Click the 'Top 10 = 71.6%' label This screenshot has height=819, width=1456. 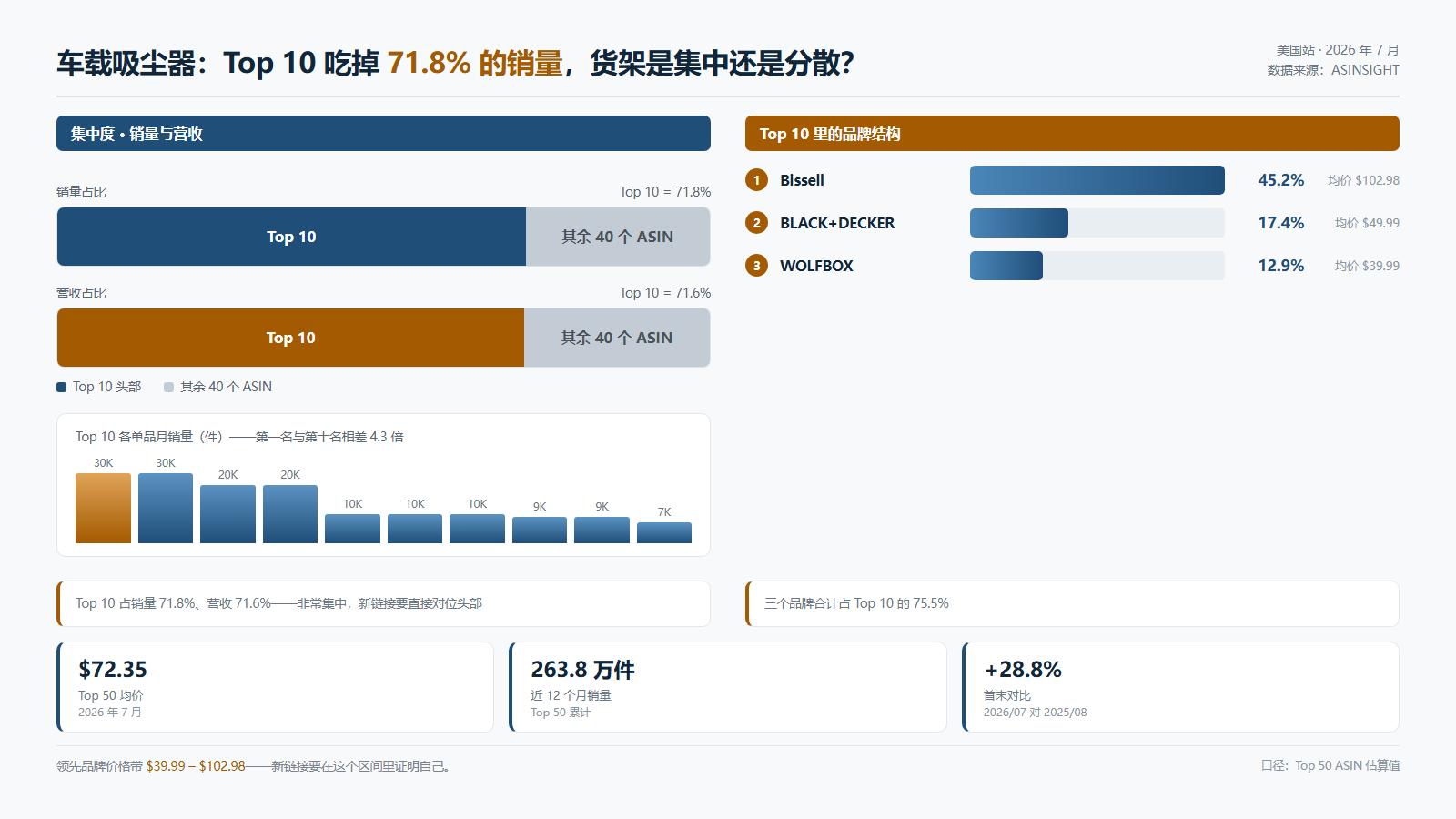tap(665, 293)
